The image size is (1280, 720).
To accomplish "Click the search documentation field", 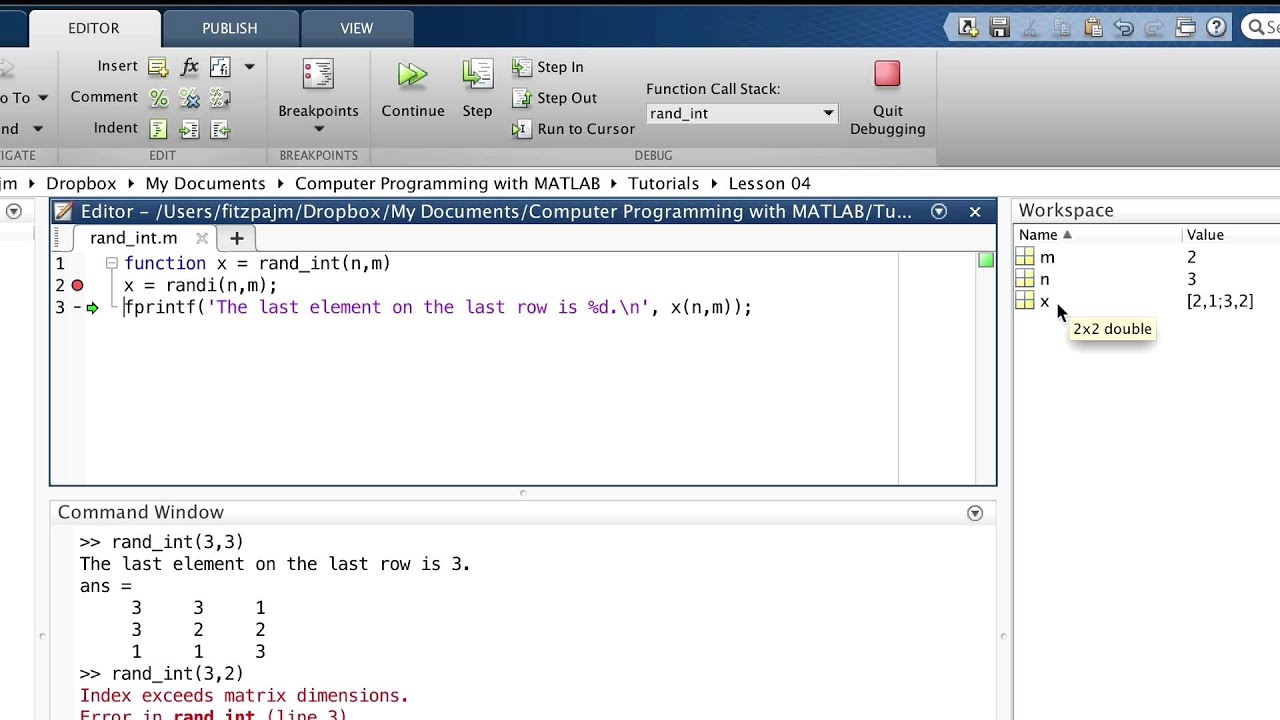I will coord(1260,28).
